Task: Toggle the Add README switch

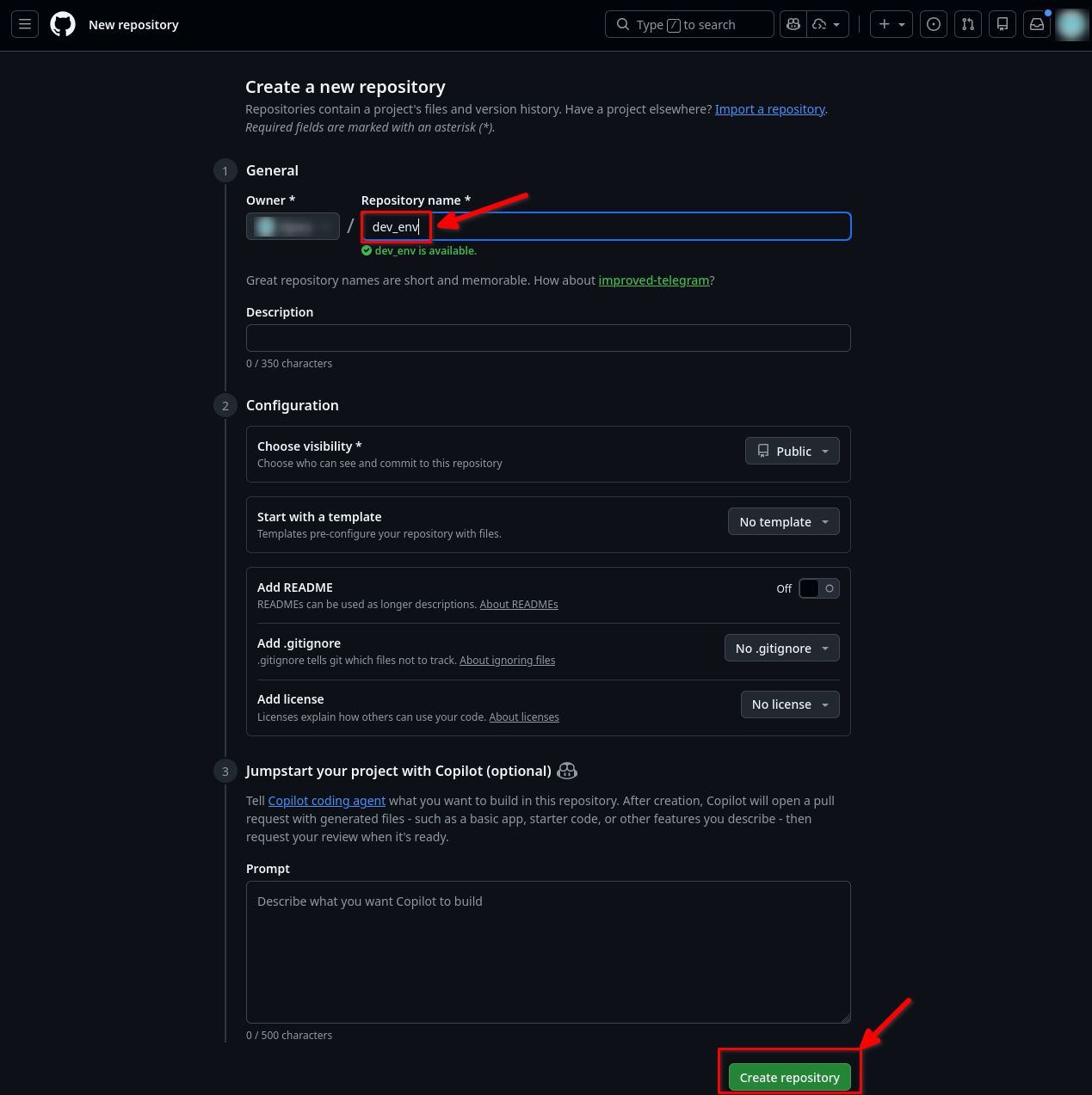Action: 818,588
